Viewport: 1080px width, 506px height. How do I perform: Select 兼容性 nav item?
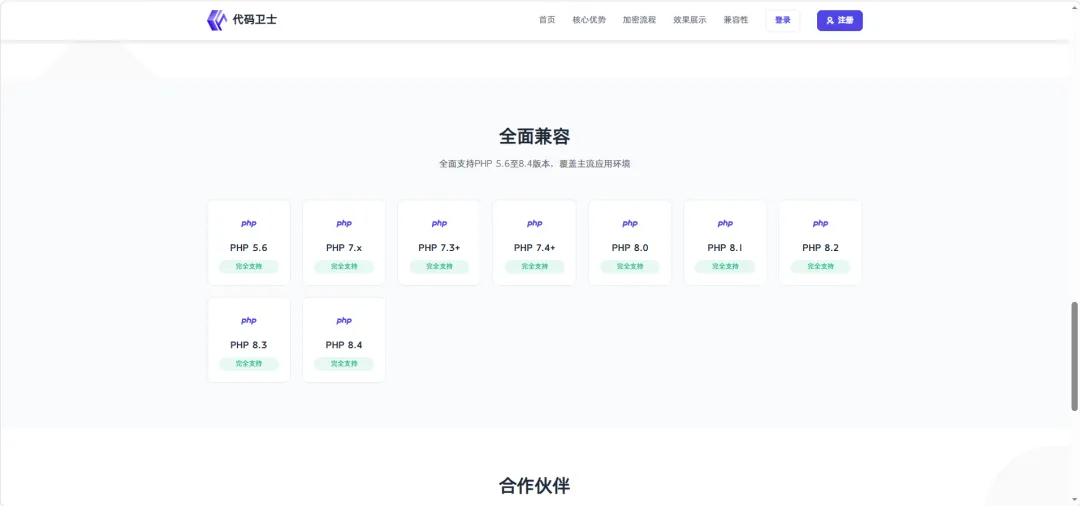[x=736, y=20]
